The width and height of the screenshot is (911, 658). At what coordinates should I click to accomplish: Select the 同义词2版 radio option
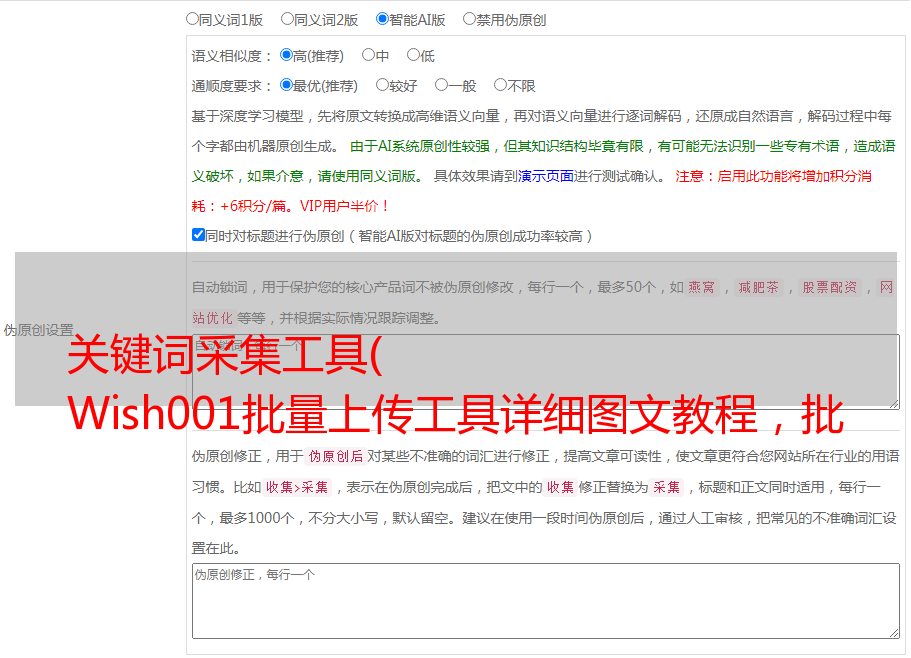pyautogui.click(x=287, y=18)
